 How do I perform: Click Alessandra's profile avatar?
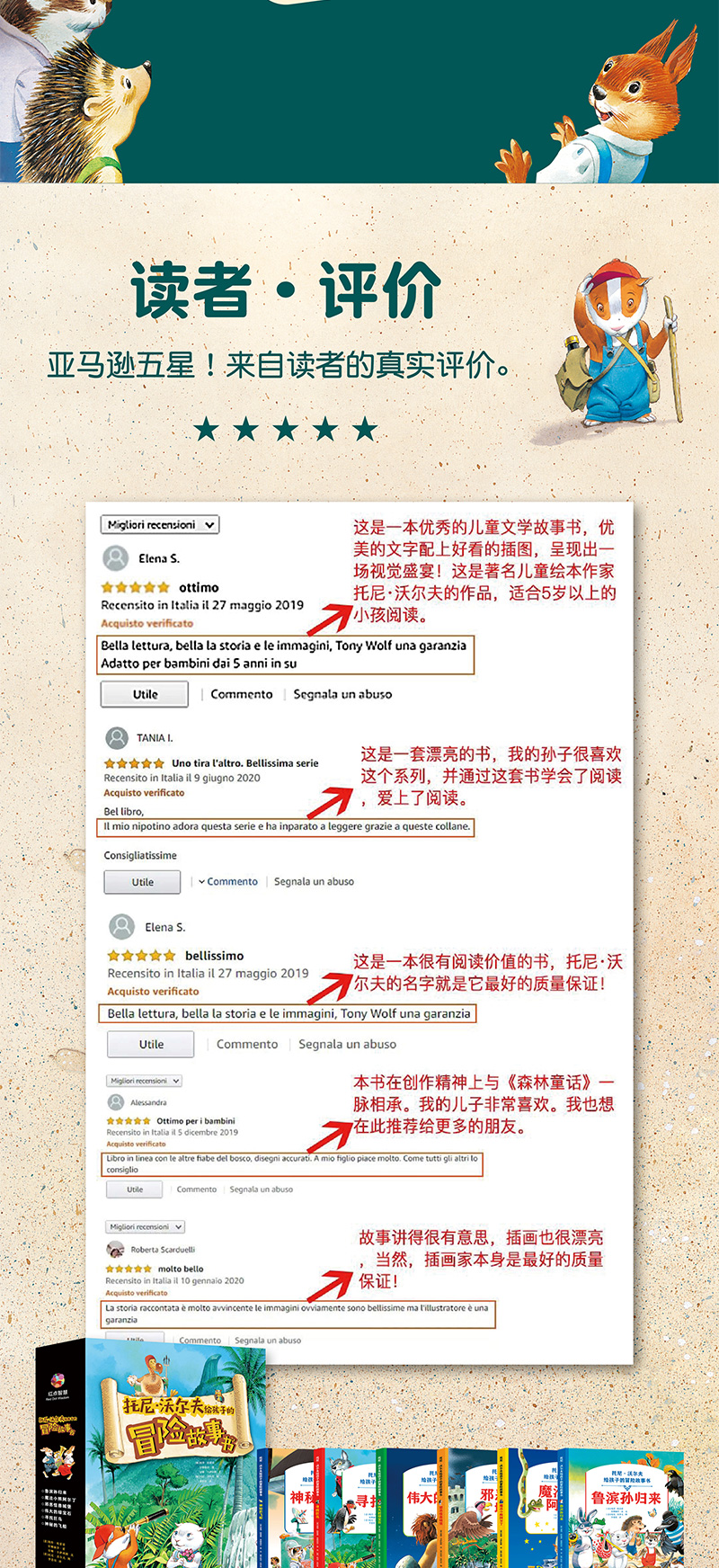click(116, 1102)
